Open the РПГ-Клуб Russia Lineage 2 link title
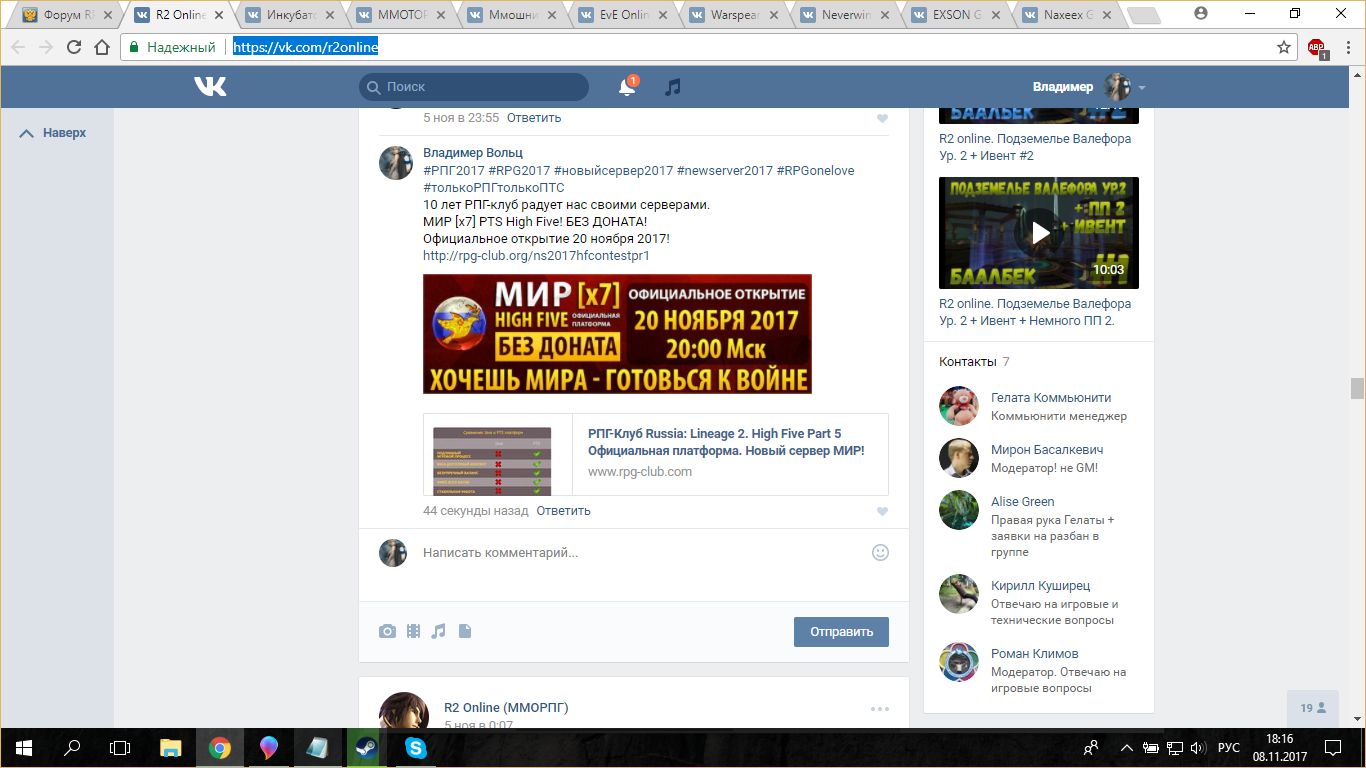 click(x=726, y=442)
